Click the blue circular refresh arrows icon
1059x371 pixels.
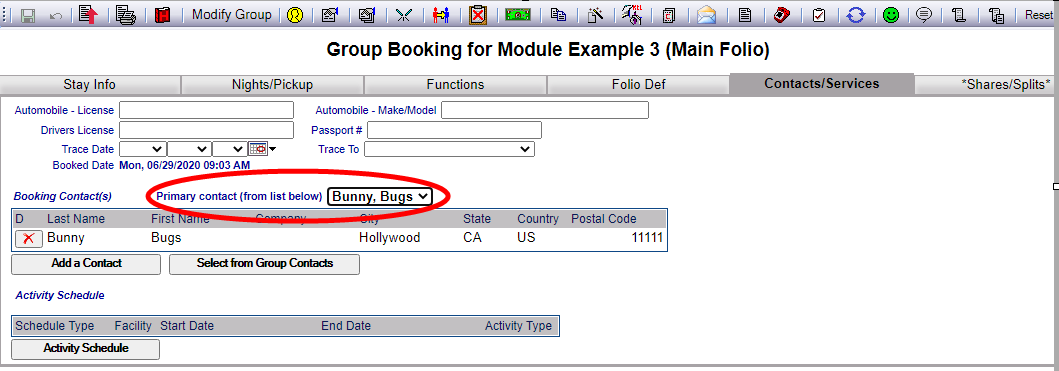pyautogui.click(x=856, y=15)
